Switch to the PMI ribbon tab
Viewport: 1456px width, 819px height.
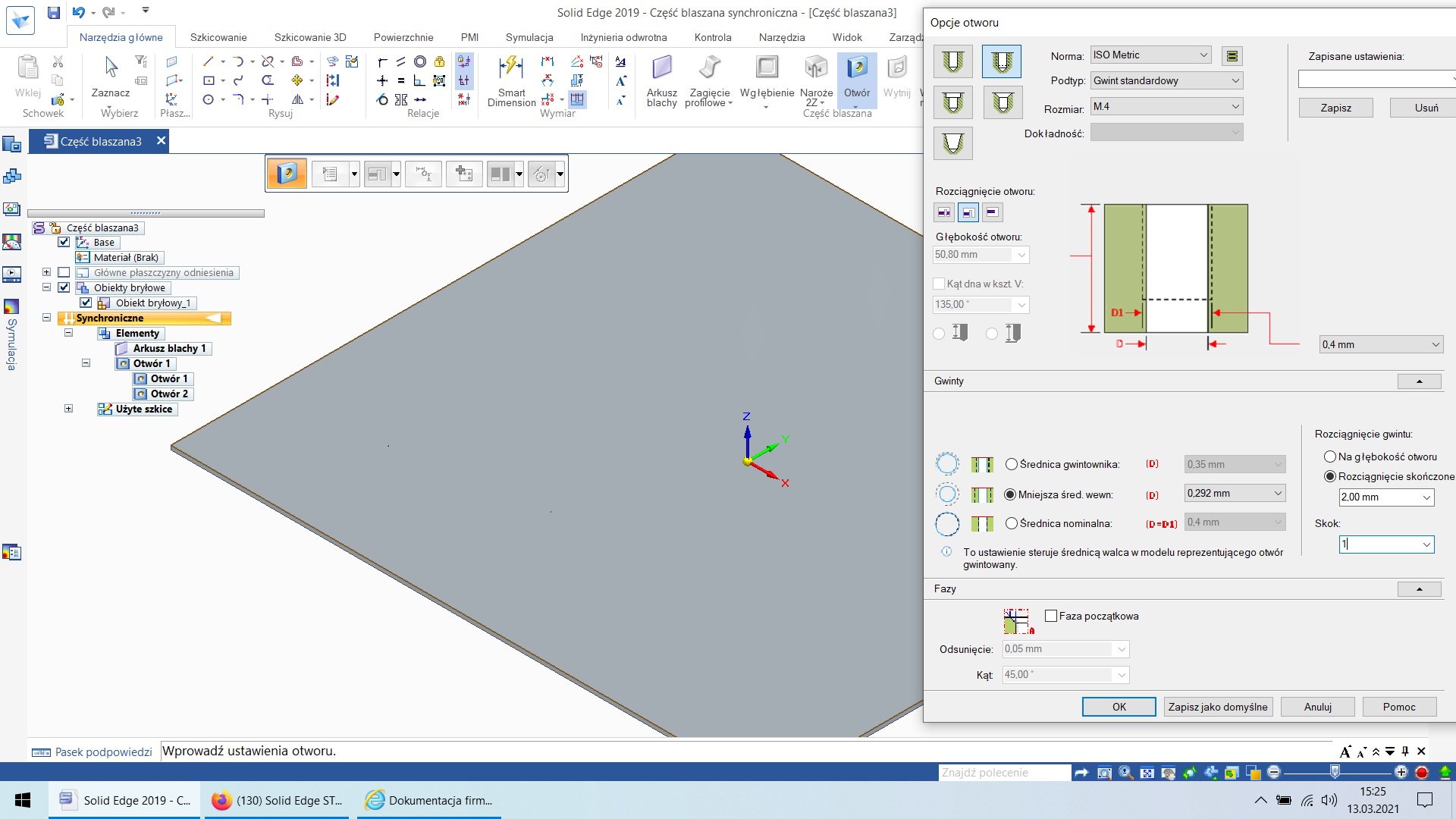(469, 37)
